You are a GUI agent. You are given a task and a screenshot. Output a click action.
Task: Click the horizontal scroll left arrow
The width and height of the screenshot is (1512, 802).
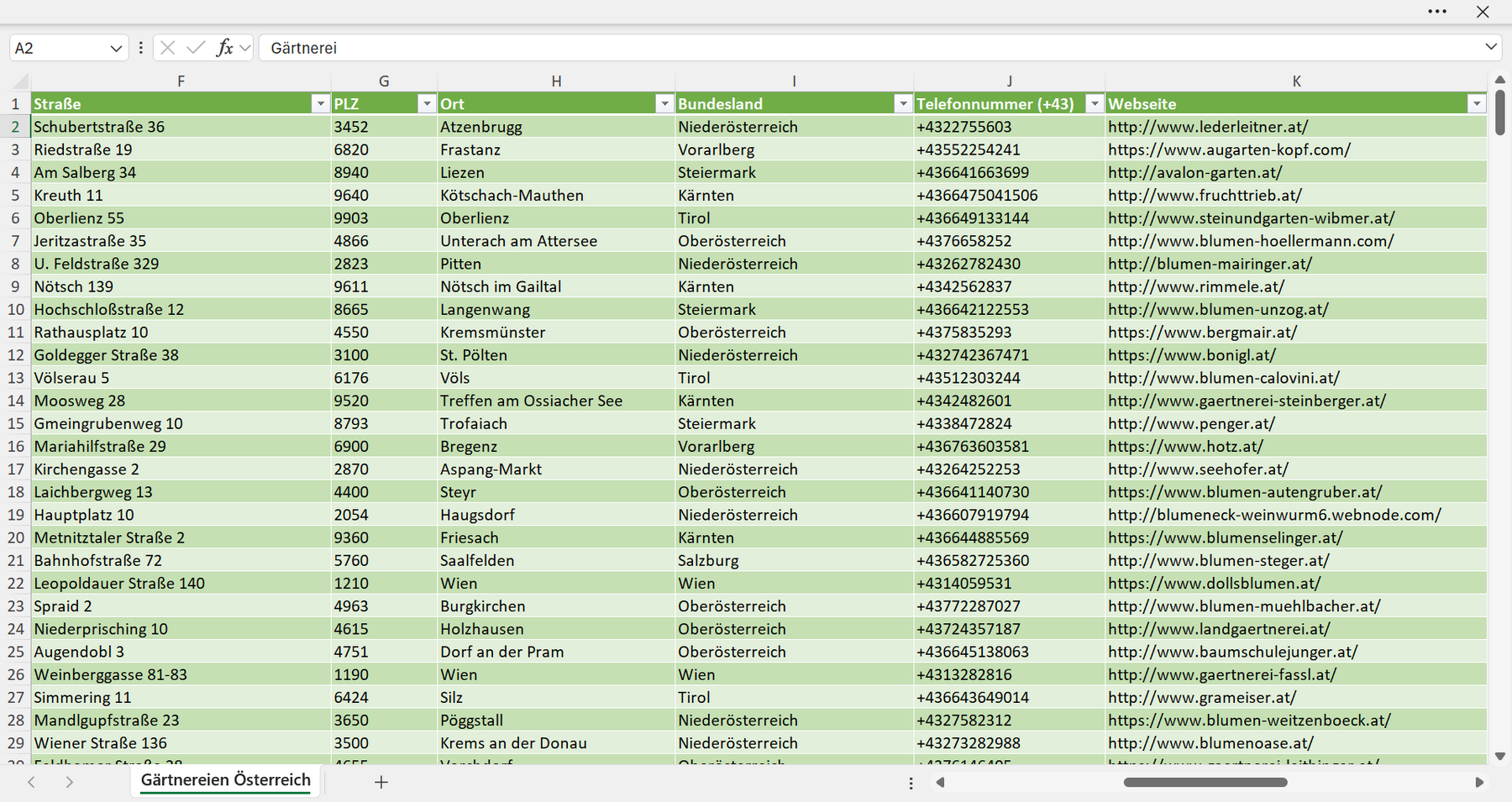941,783
